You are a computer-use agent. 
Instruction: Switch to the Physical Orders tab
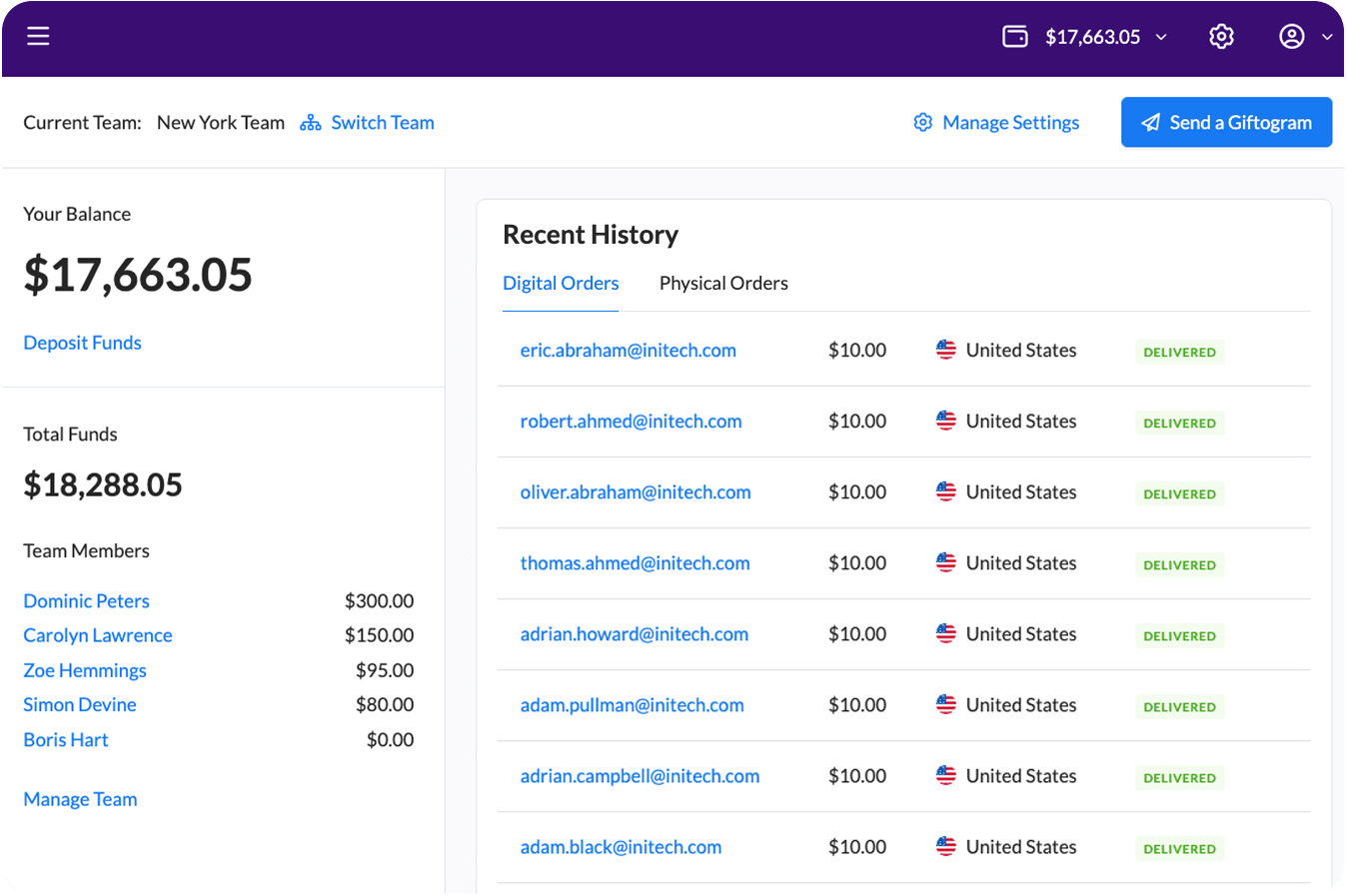coord(723,283)
